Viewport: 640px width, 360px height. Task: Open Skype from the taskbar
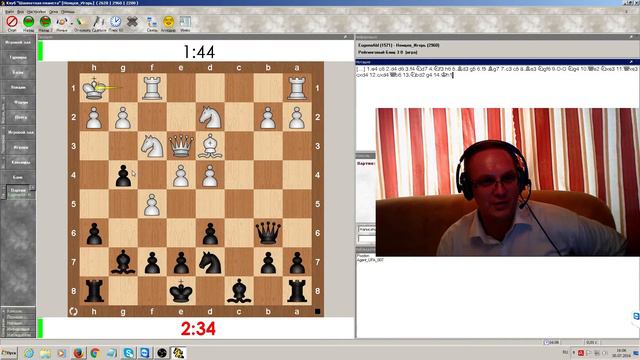[x=128, y=353]
